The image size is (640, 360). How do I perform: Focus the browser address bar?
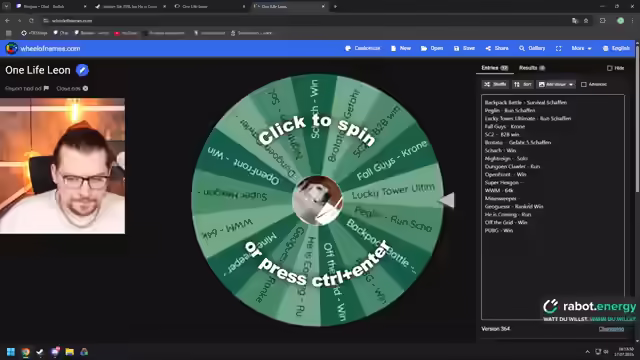coord(306,20)
